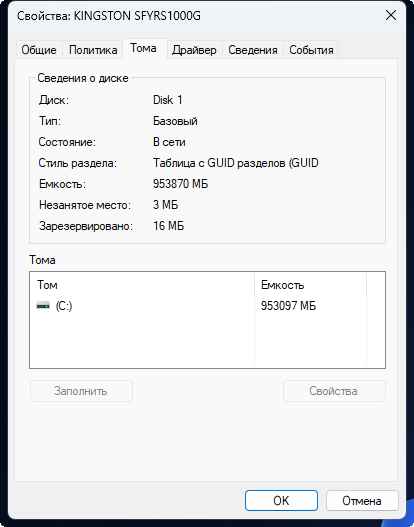Click the Базовый type value
414x527 pixels.
175,121
